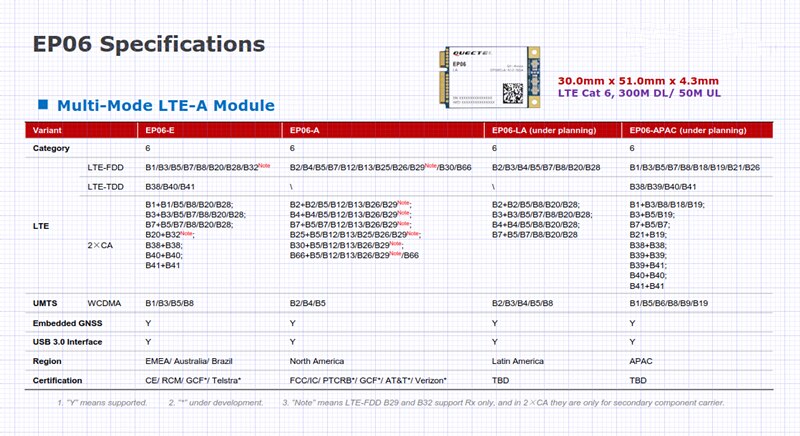Viewport: 800px width, 436px height.
Task: Click EP06-APAC LTE-FDD bands B1/B3/B5/B7/B8/B18/B19/B21/B26
Action: click(694, 167)
